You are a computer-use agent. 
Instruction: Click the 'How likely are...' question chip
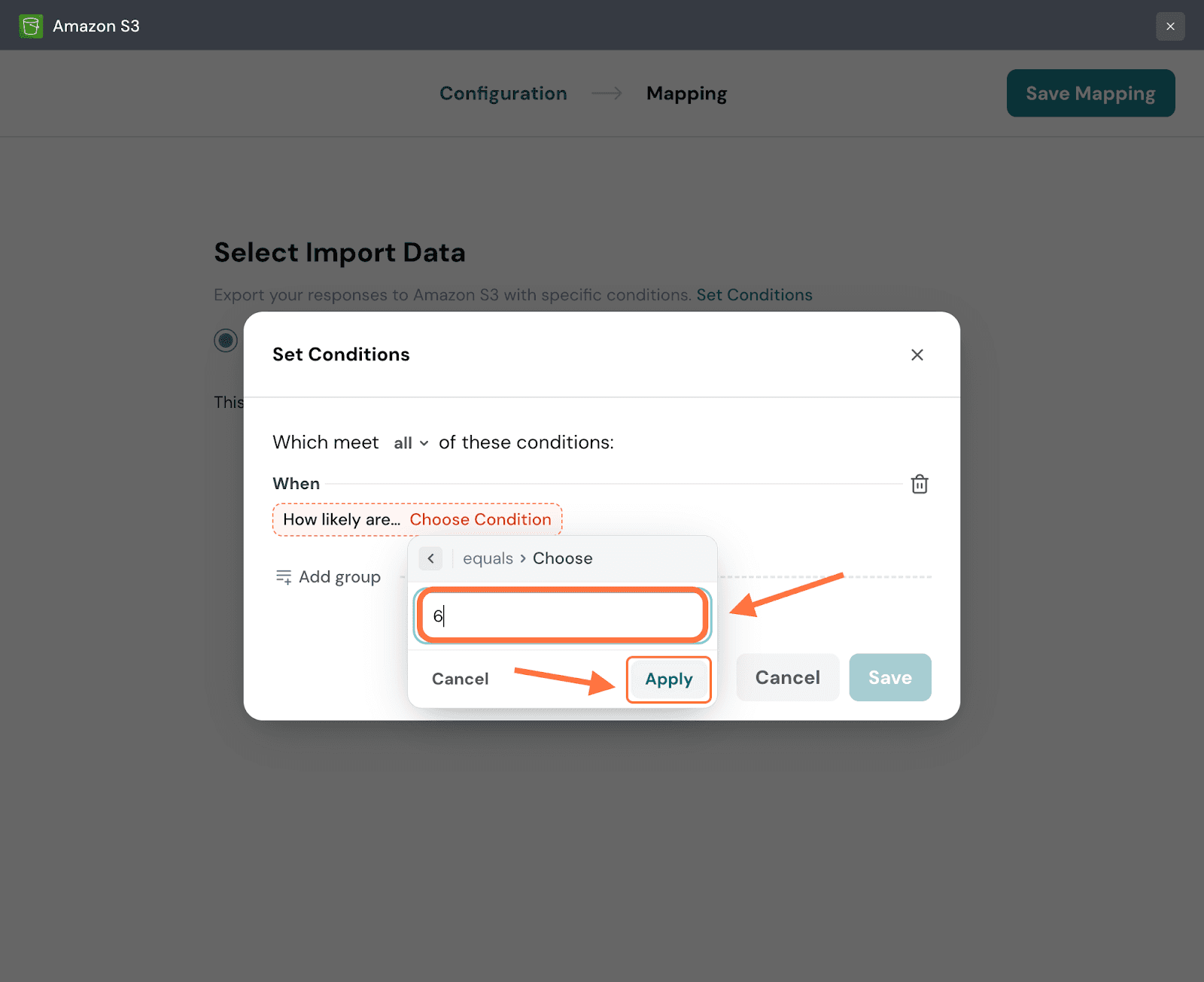coord(341,519)
